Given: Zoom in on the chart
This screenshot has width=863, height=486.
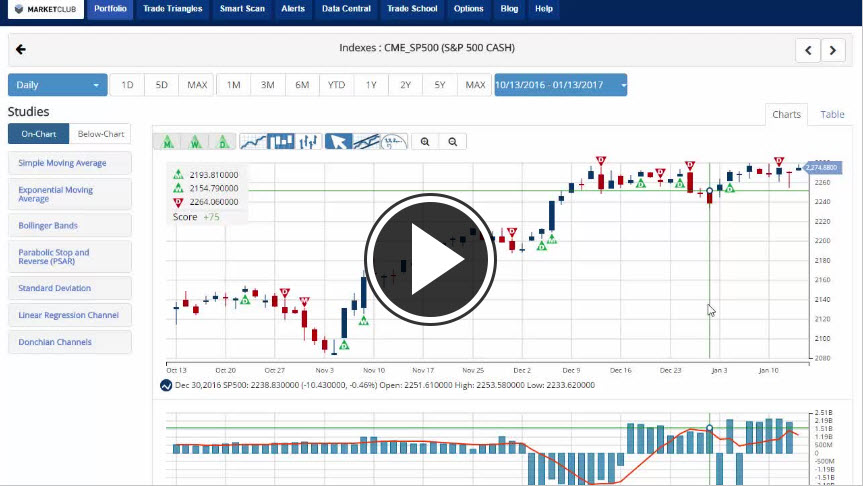Looking at the screenshot, I should coord(425,142).
